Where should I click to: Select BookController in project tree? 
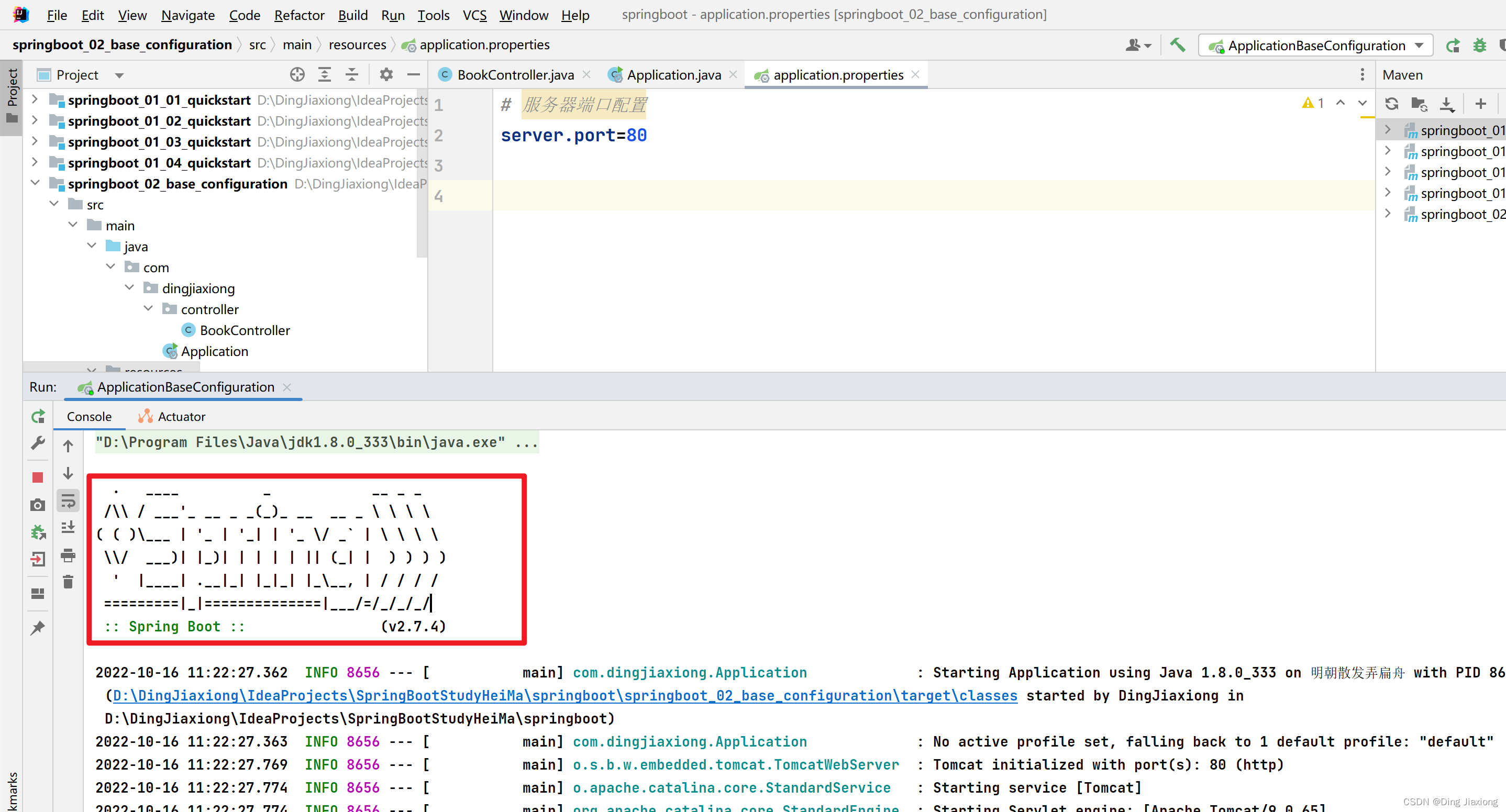pos(245,330)
